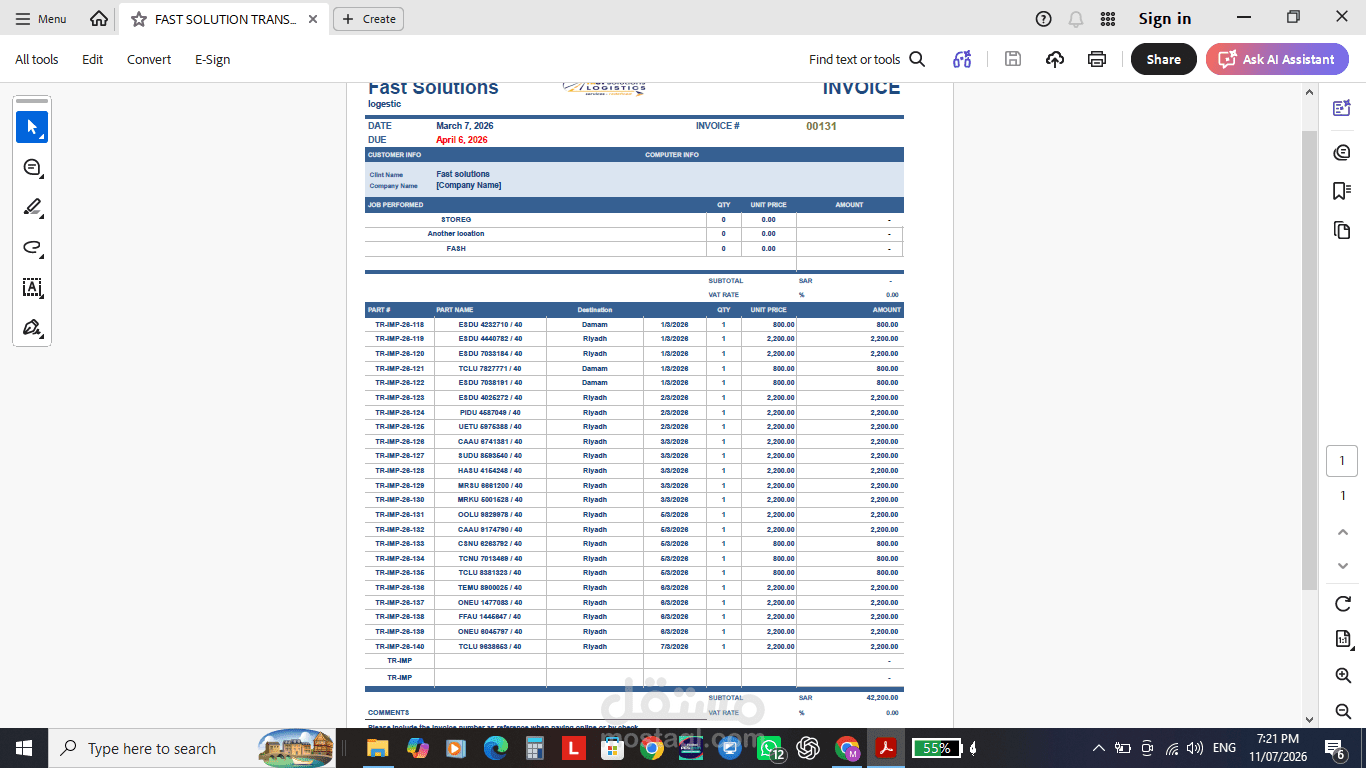Open the Bookmarks panel icon
This screenshot has width=1366, height=768.
tap(1342, 191)
